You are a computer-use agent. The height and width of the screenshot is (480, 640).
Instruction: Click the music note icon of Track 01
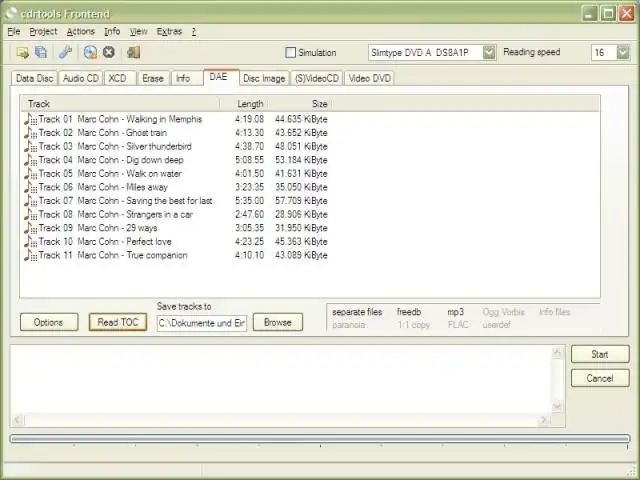[x=31, y=119]
